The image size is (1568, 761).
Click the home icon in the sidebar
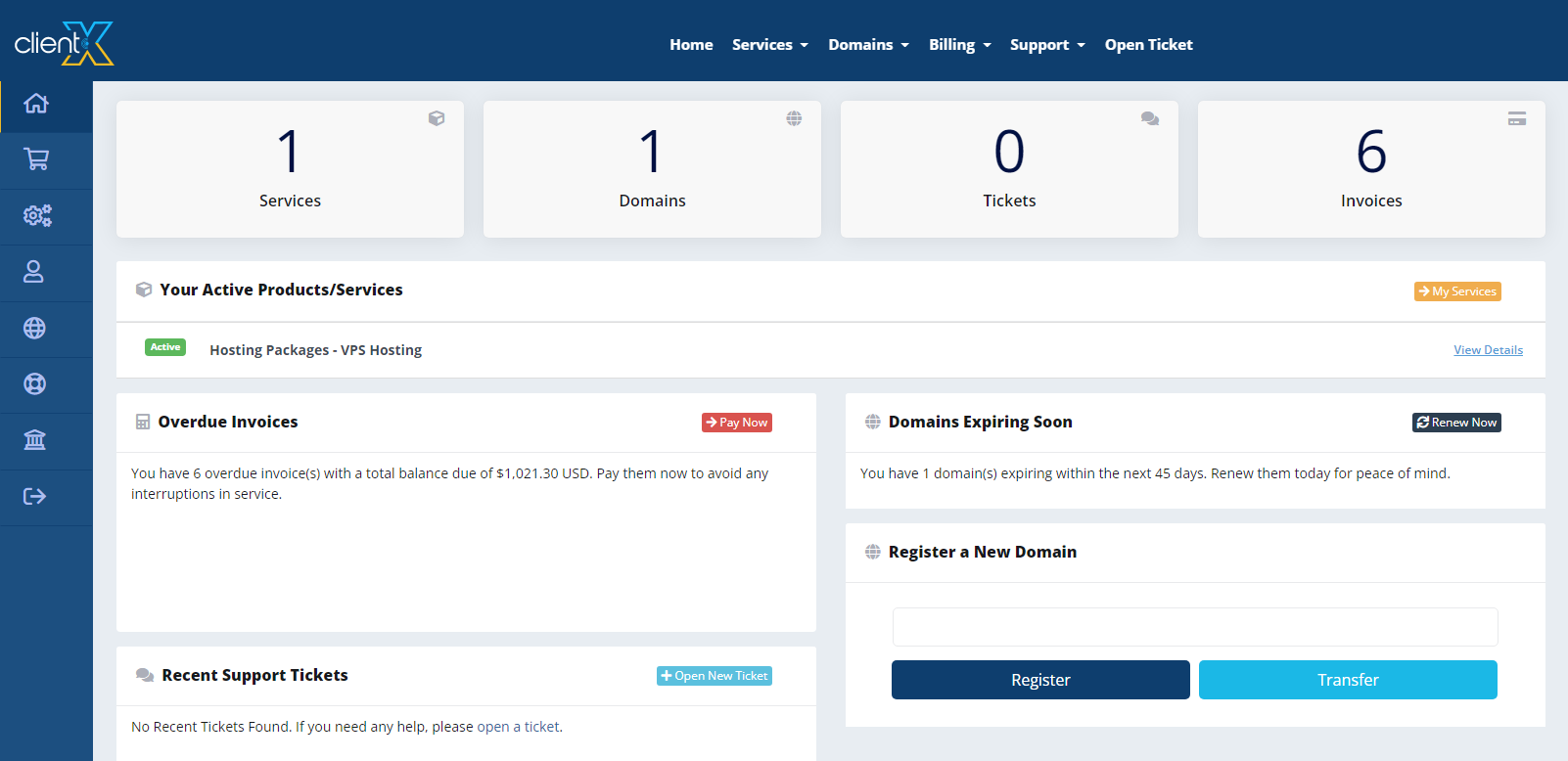(x=36, y=104)
